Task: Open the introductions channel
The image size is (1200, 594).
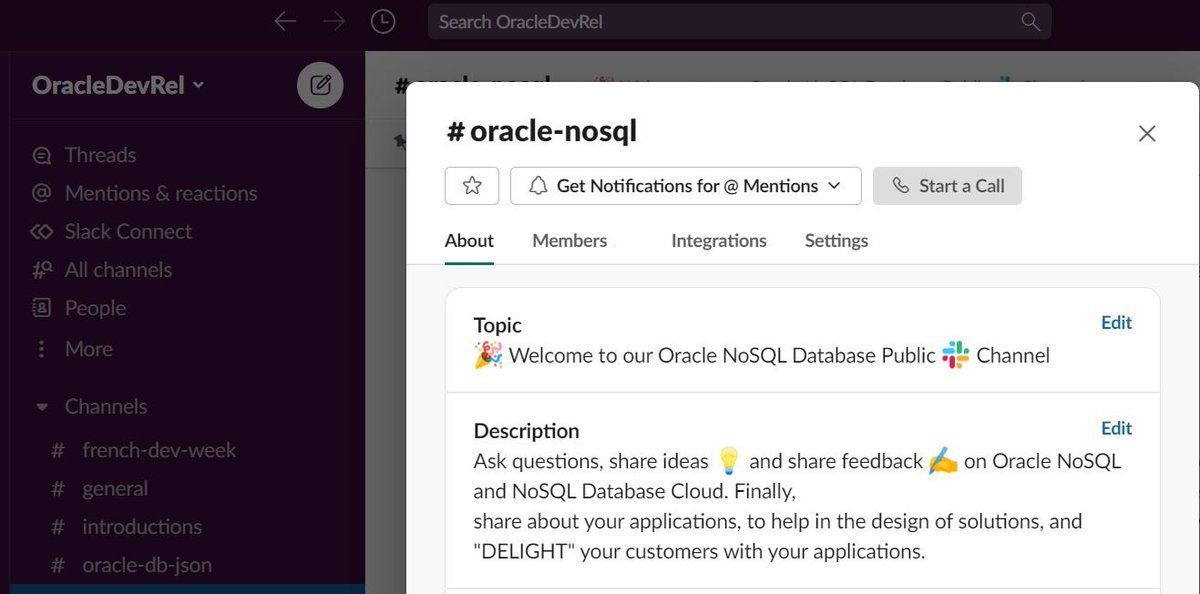Action: pos(142,527)
